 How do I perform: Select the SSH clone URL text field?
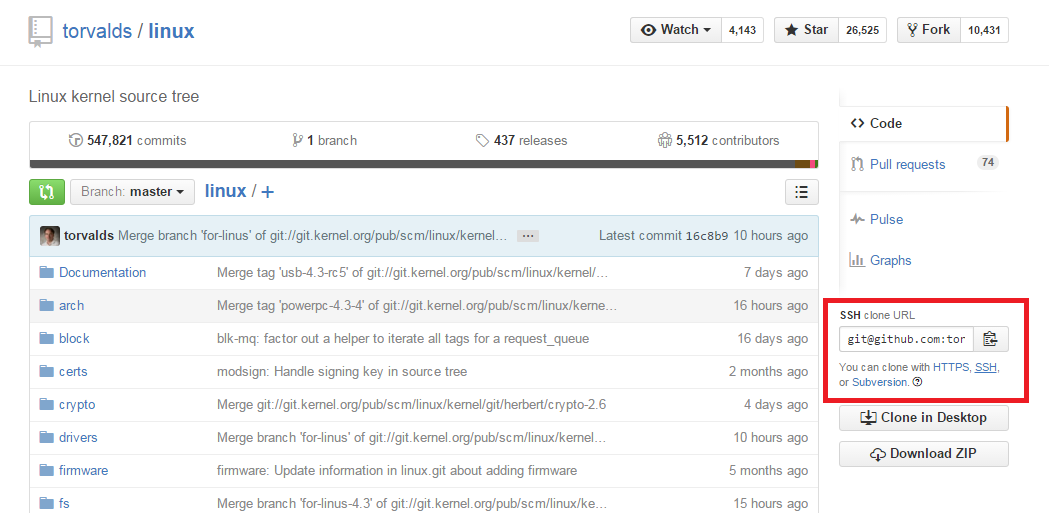coord(907,339)
